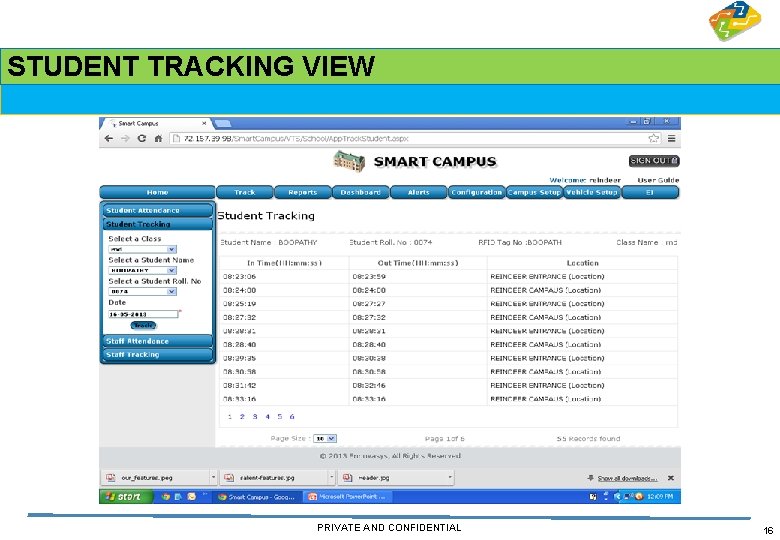Open the Home menu
This screenshot has height=540, width=780.
coord(157,192)
